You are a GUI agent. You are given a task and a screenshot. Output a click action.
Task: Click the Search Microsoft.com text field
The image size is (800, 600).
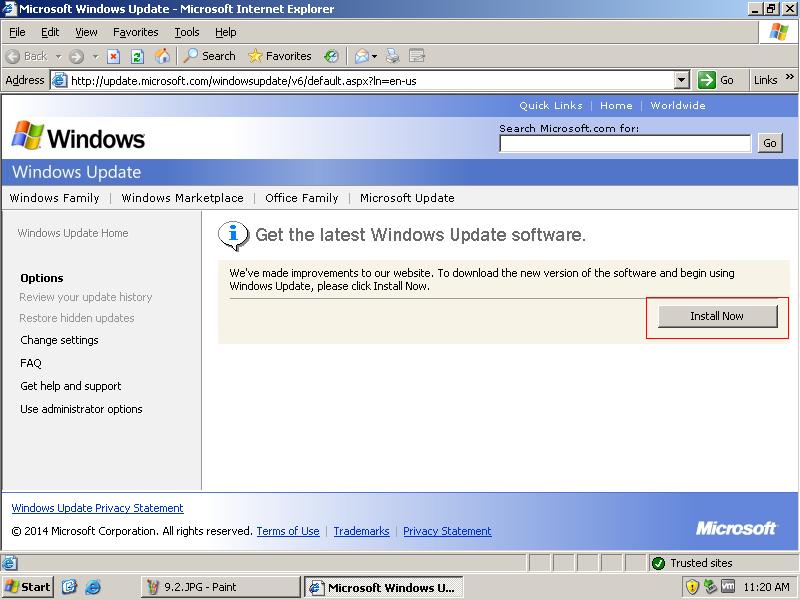tap(625, 143)
